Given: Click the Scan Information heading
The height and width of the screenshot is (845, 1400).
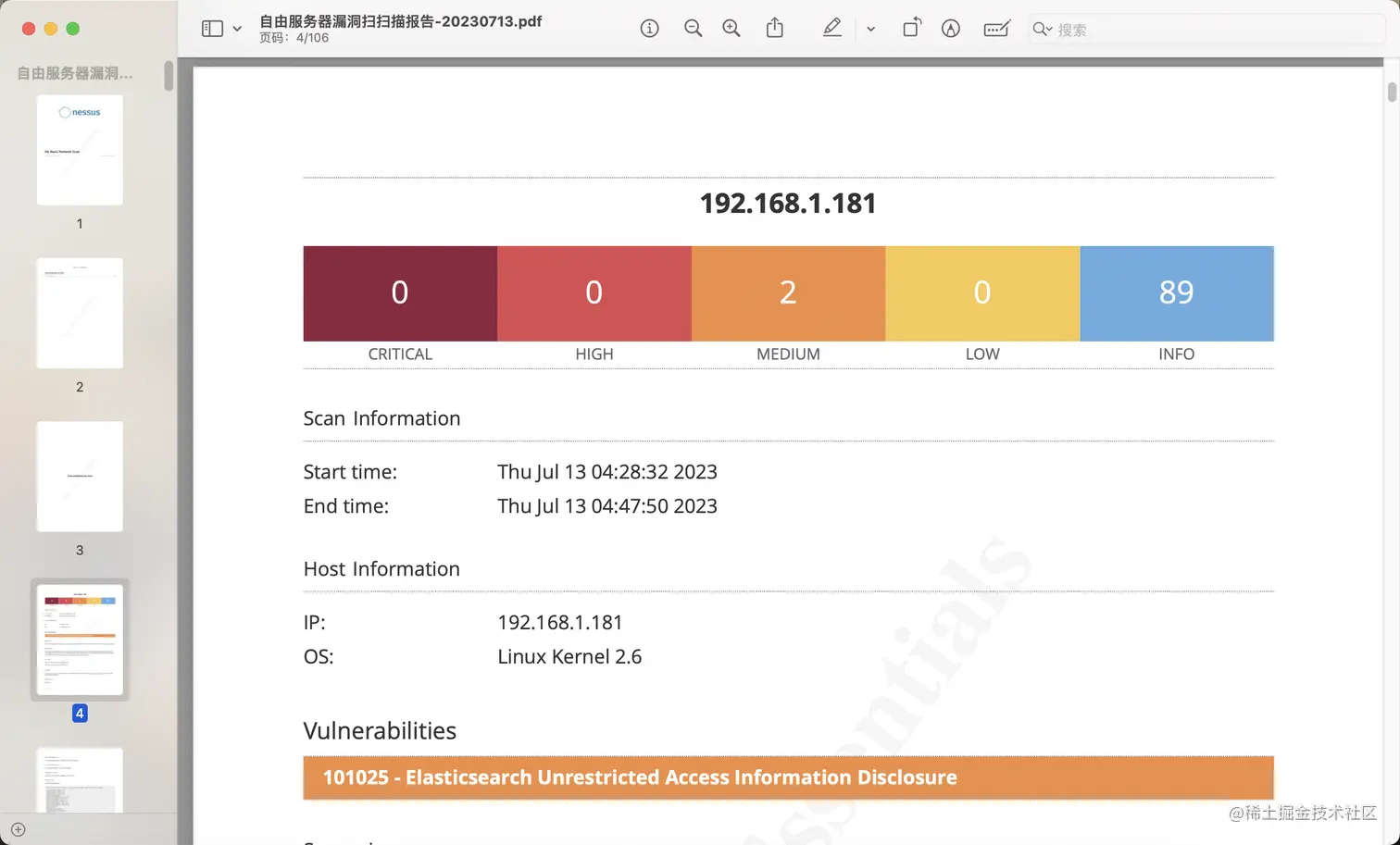Looking at the screenshot, I should tap(381, 418).
